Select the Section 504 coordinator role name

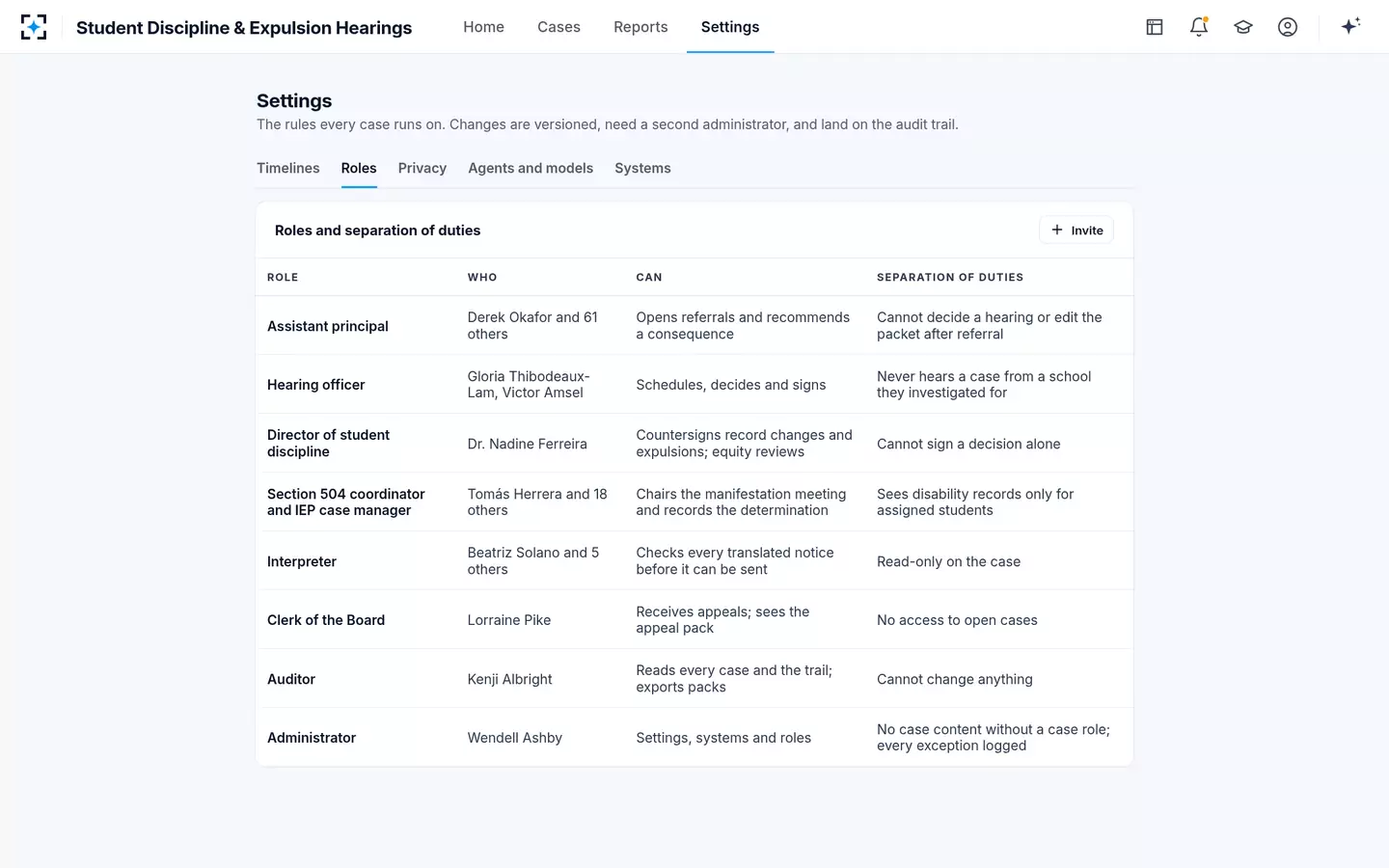pyautogui.click(x=345, y=502)
